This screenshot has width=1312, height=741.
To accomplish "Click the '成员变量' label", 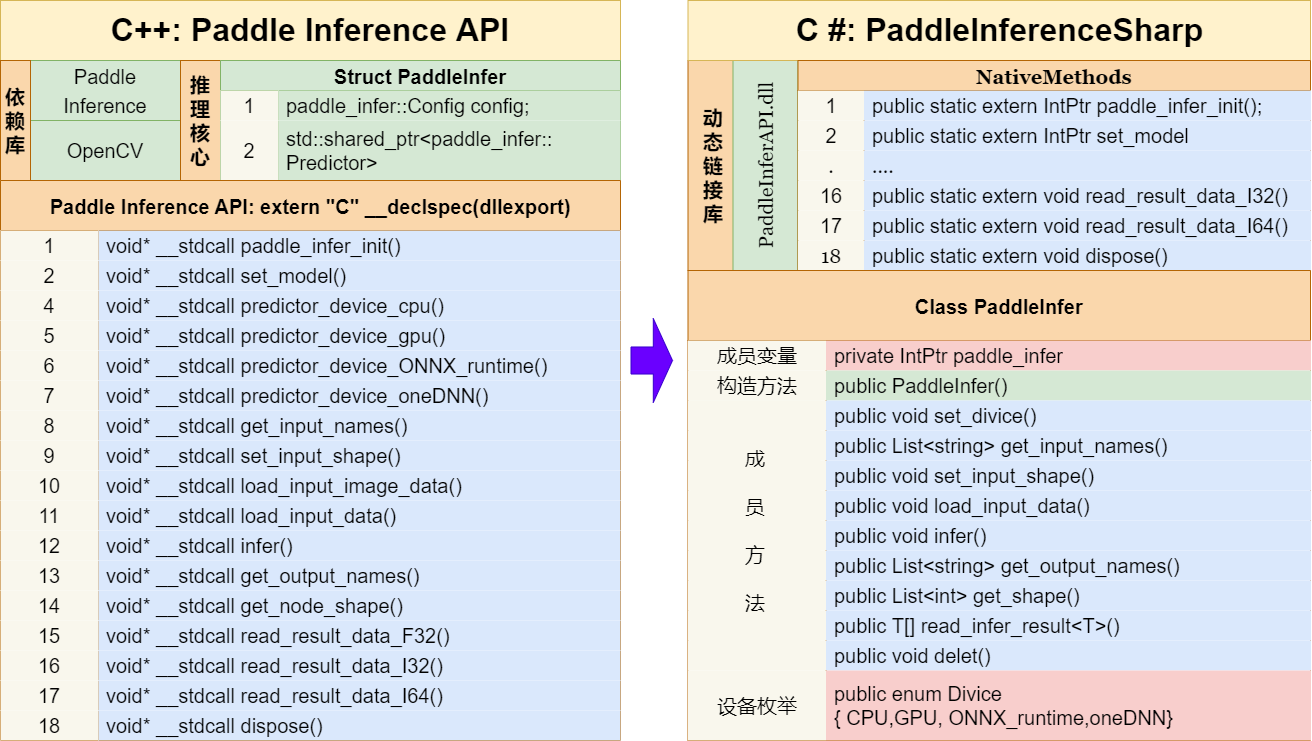I will (757, 356).
